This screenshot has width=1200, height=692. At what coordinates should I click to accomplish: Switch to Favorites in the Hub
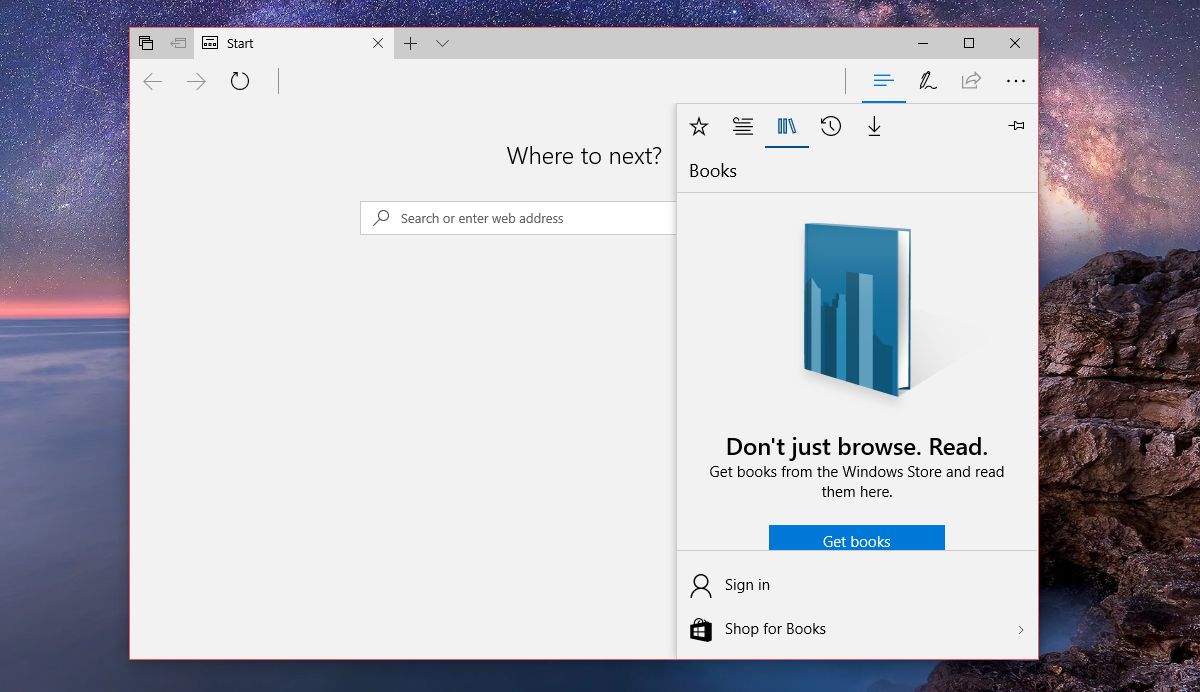pyautogui.click(x=699, y=126)
